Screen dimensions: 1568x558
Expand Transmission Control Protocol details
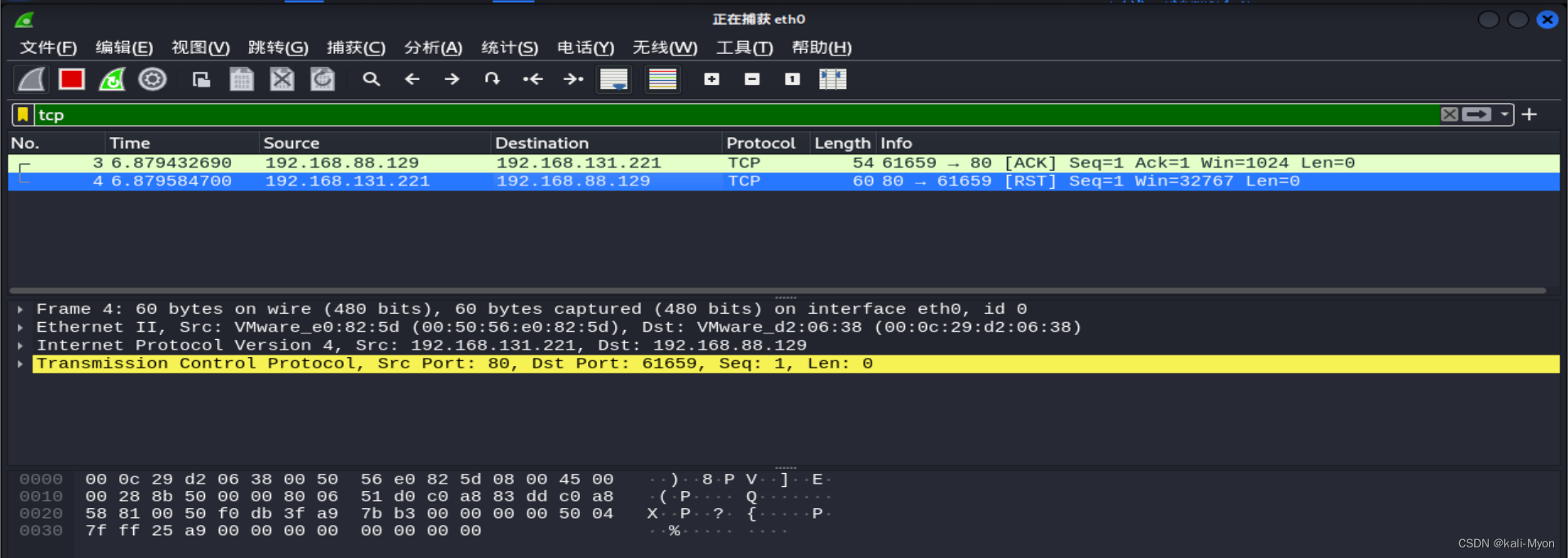pyautogui.click(x=20, y=364)
